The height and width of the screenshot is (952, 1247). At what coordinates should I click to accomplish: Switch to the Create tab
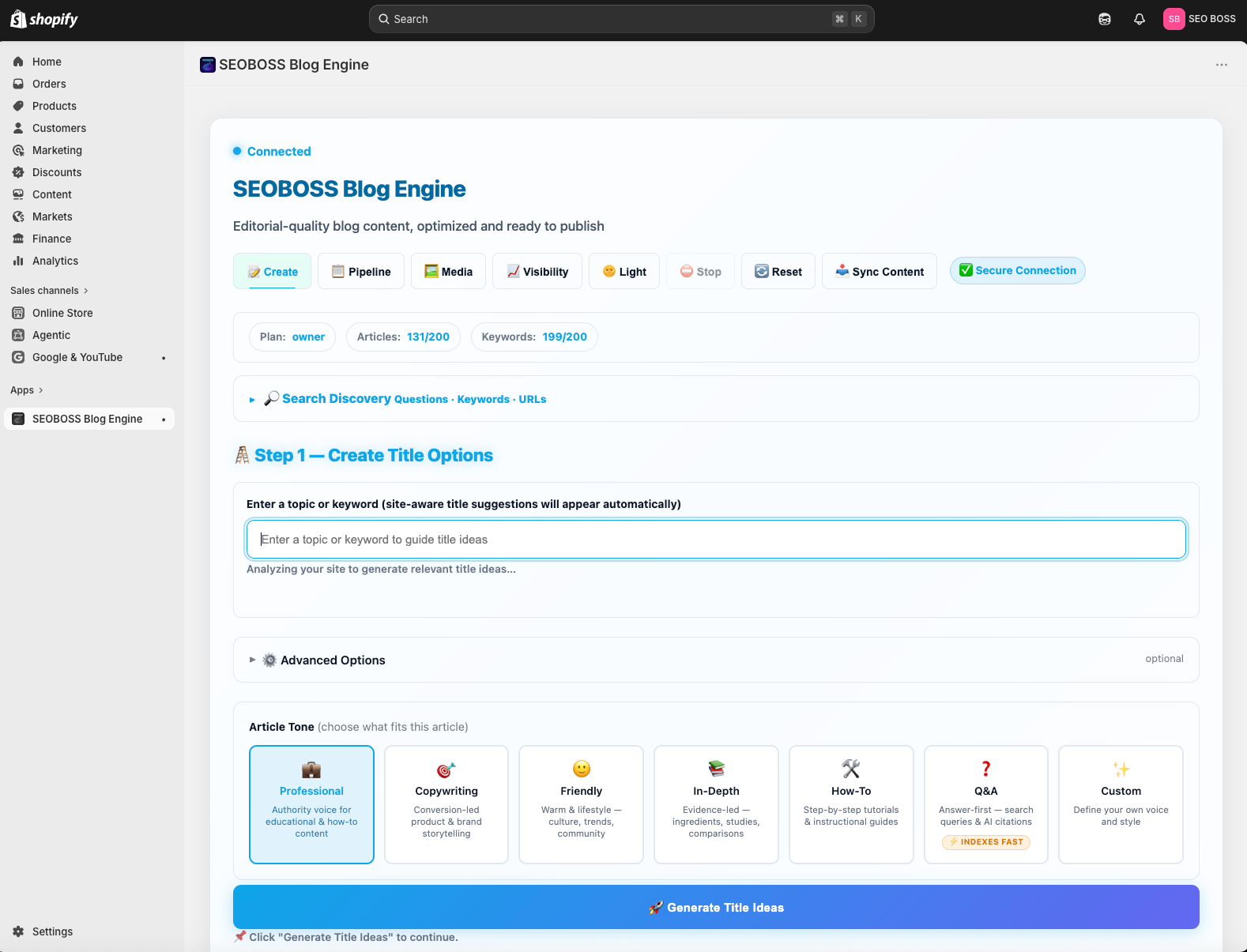click(x=273, y=271)
